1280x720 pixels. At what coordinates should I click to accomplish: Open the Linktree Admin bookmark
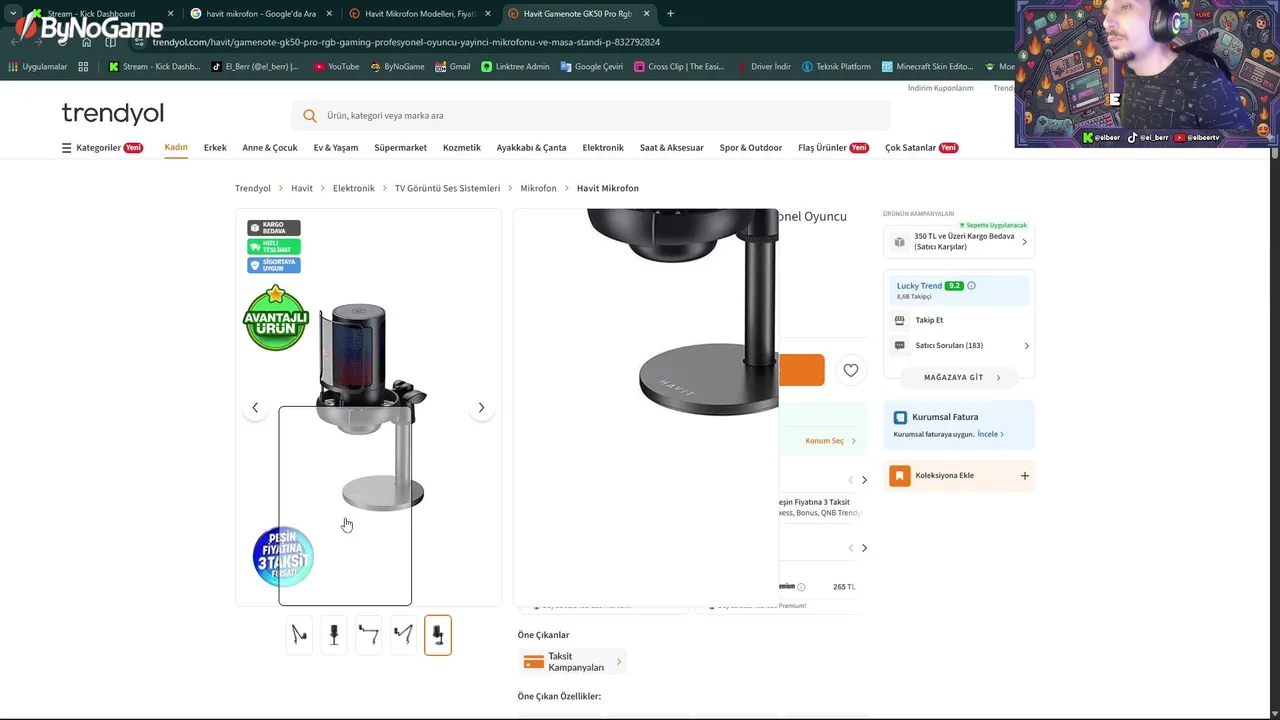point(515,67)
